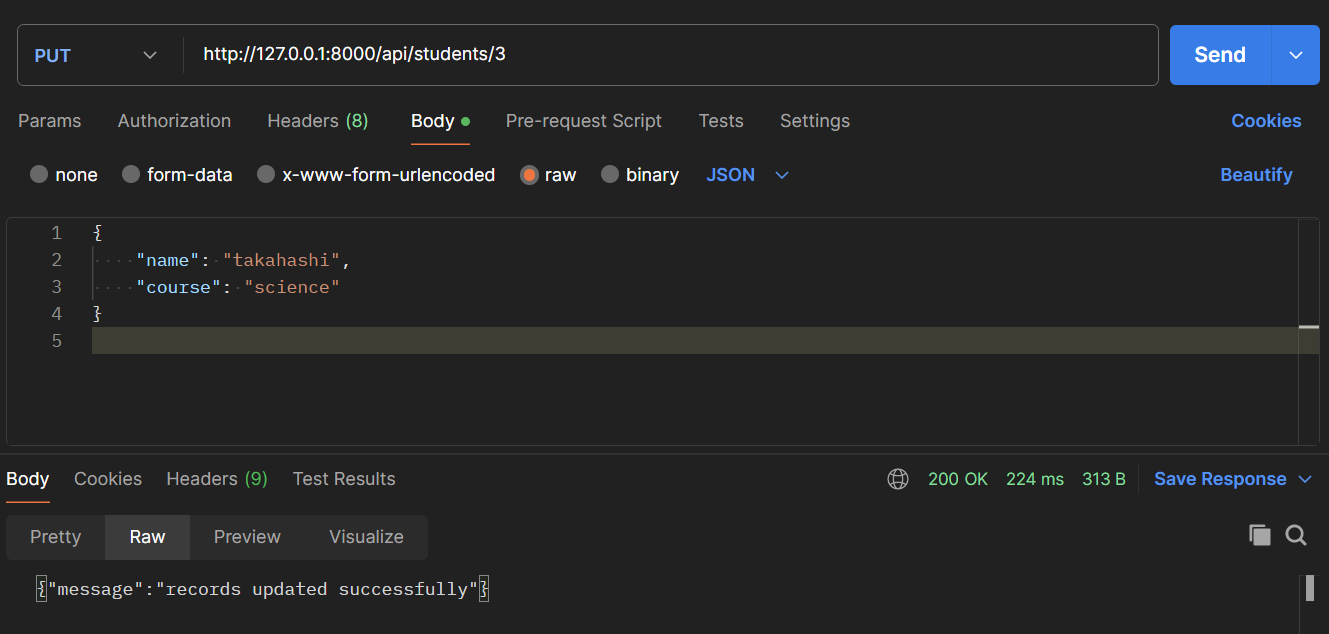Image resolution: width=1329 pixels, height=634 pixels.
Task: Switch to the Preview response tab
Action: 246,537
